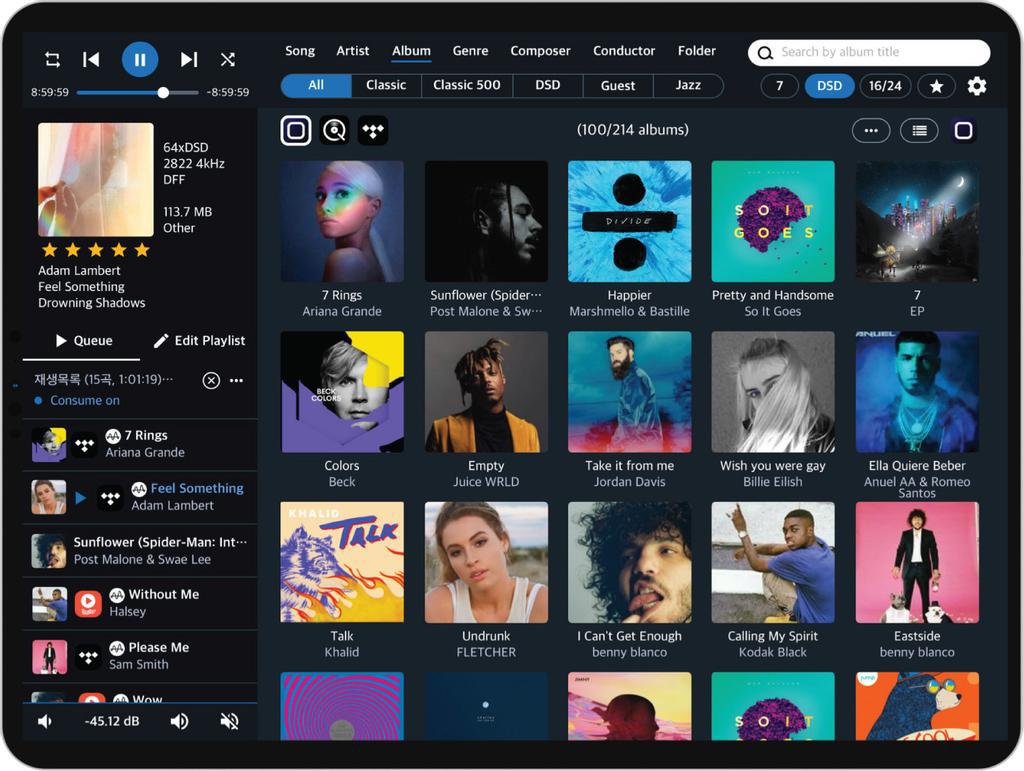Open the Talk album by Khalid
The width and height of the screenshot is (1024, 771).
point(342,562)
